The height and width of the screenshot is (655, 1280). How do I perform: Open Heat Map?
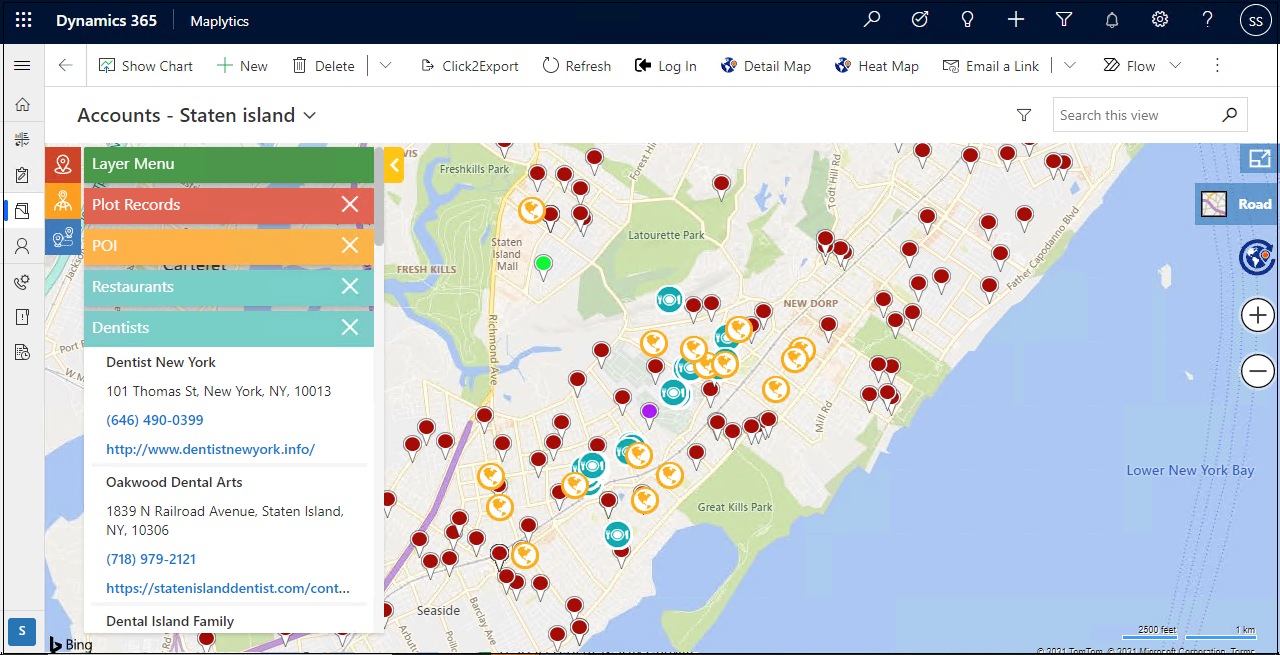876,66
